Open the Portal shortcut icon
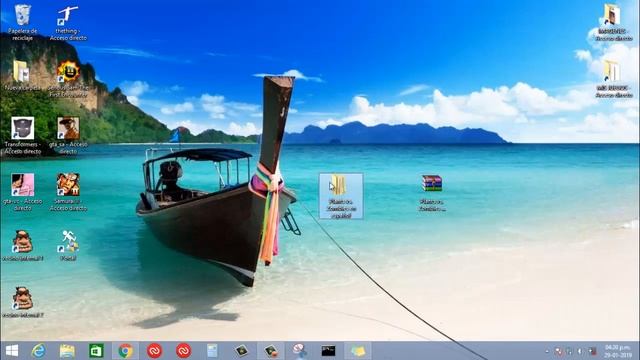640x360 pixels. click(68, 245)
